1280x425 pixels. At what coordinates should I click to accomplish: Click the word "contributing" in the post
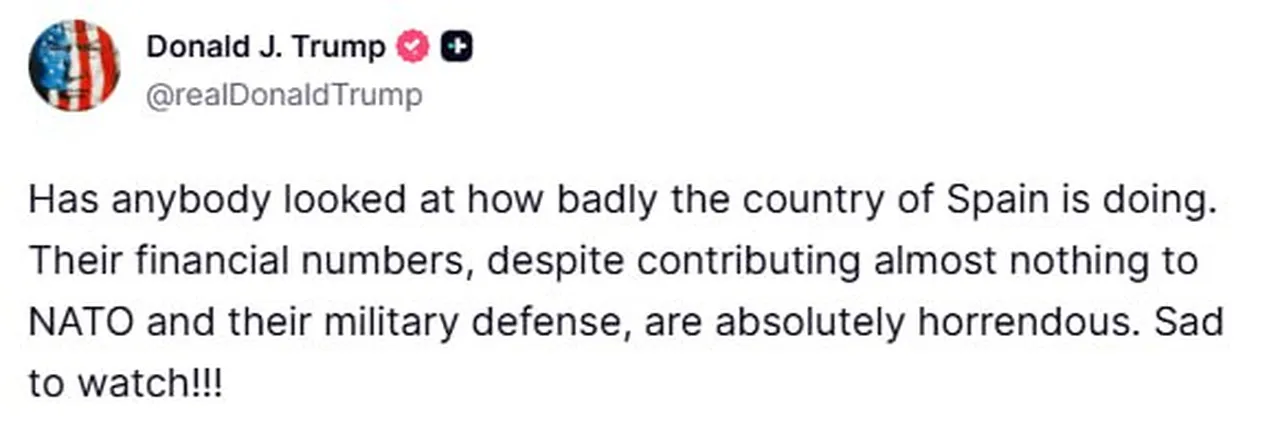click(745, 264)
